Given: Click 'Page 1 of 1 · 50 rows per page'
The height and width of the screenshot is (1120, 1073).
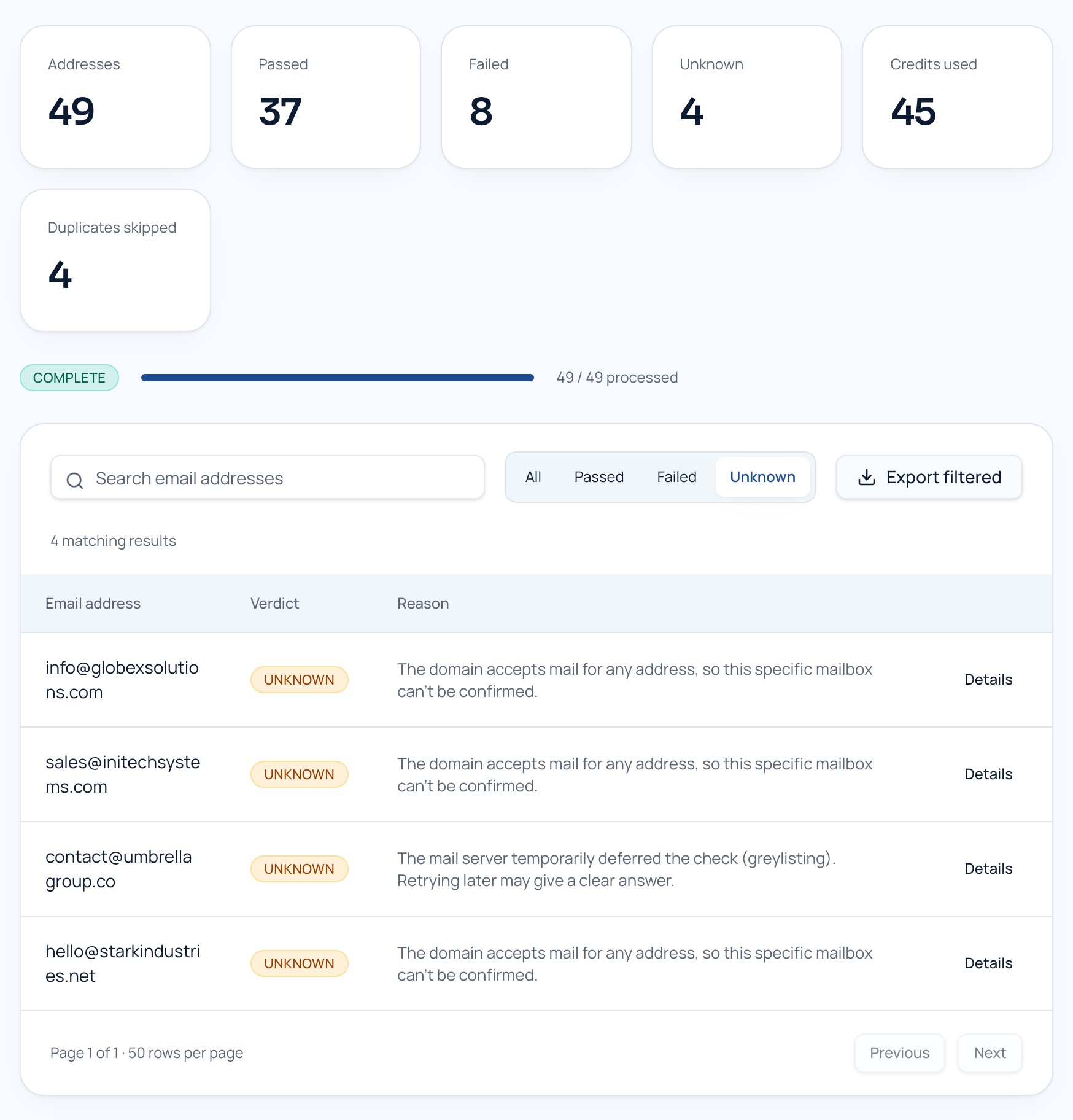Looking at the screenshot, I should (147, 1053).
